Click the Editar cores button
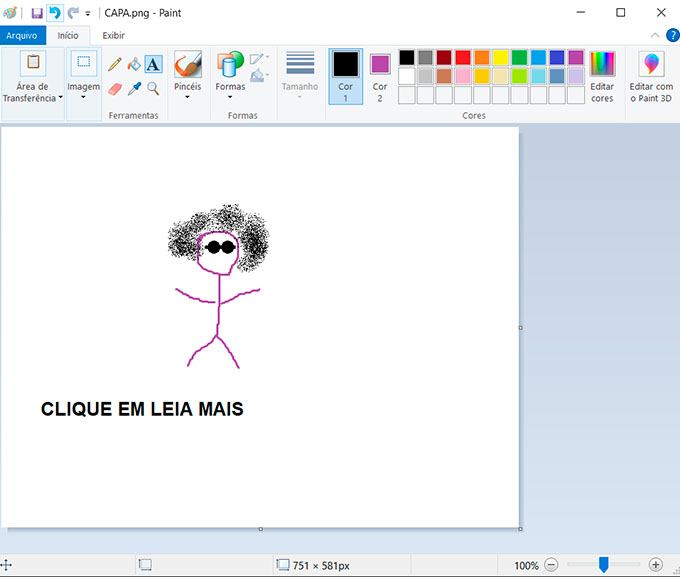This screenshot has width=680, height=577. pos(602,77)
